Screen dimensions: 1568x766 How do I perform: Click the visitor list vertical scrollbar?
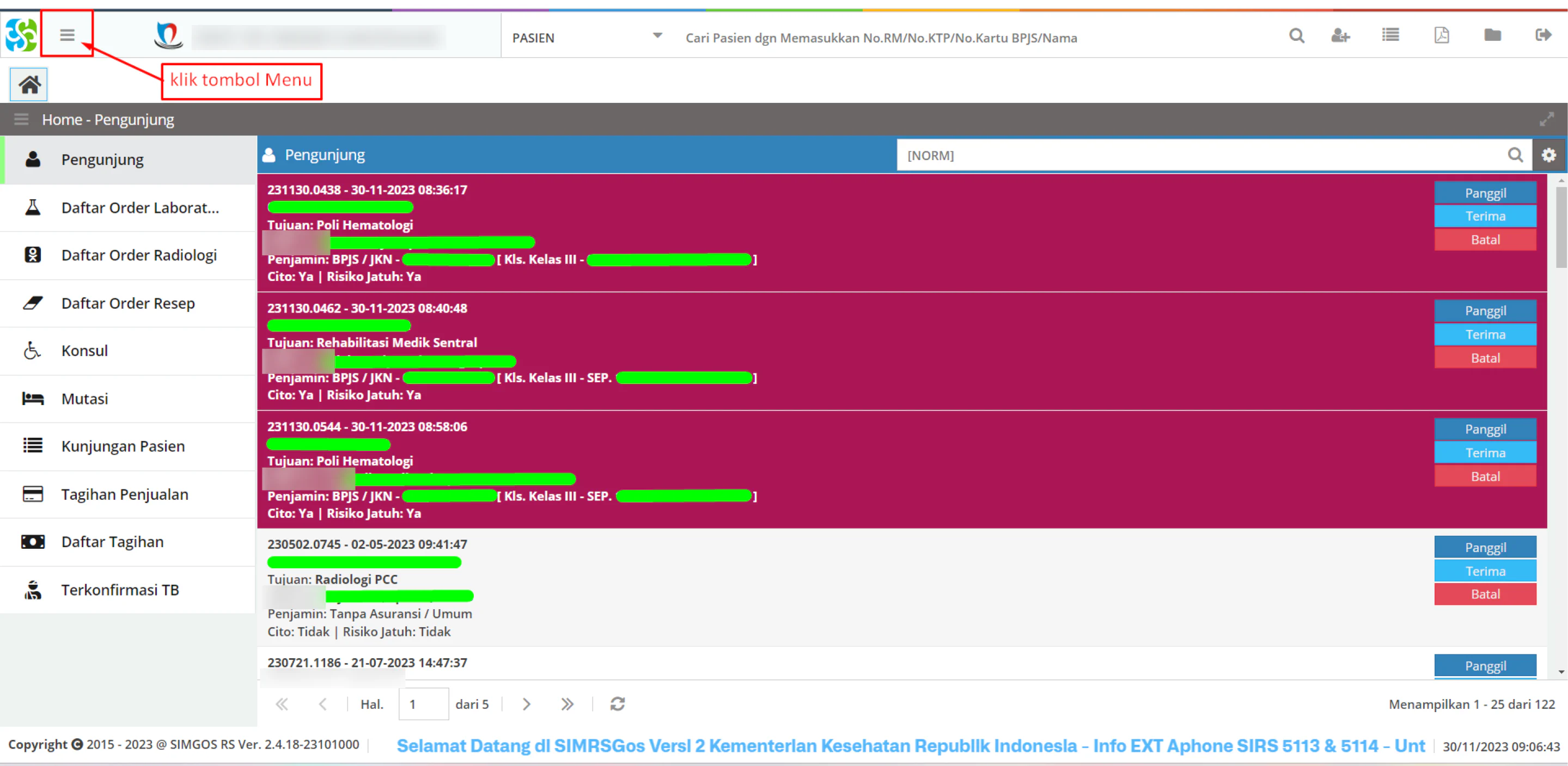[x=1561, y=426]
